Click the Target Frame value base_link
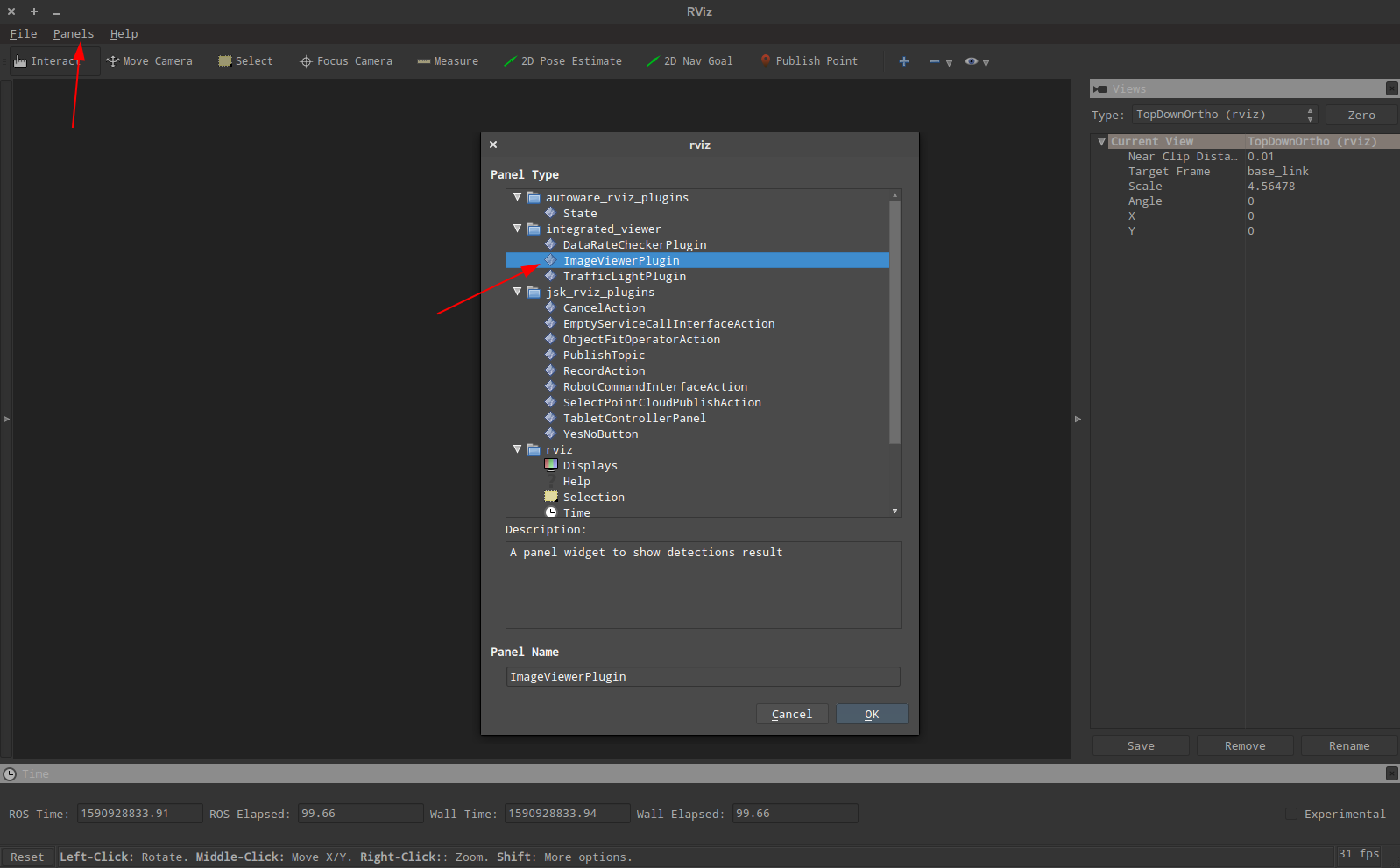Screen dimensions: 1400x868 (x=1278, y=172)
